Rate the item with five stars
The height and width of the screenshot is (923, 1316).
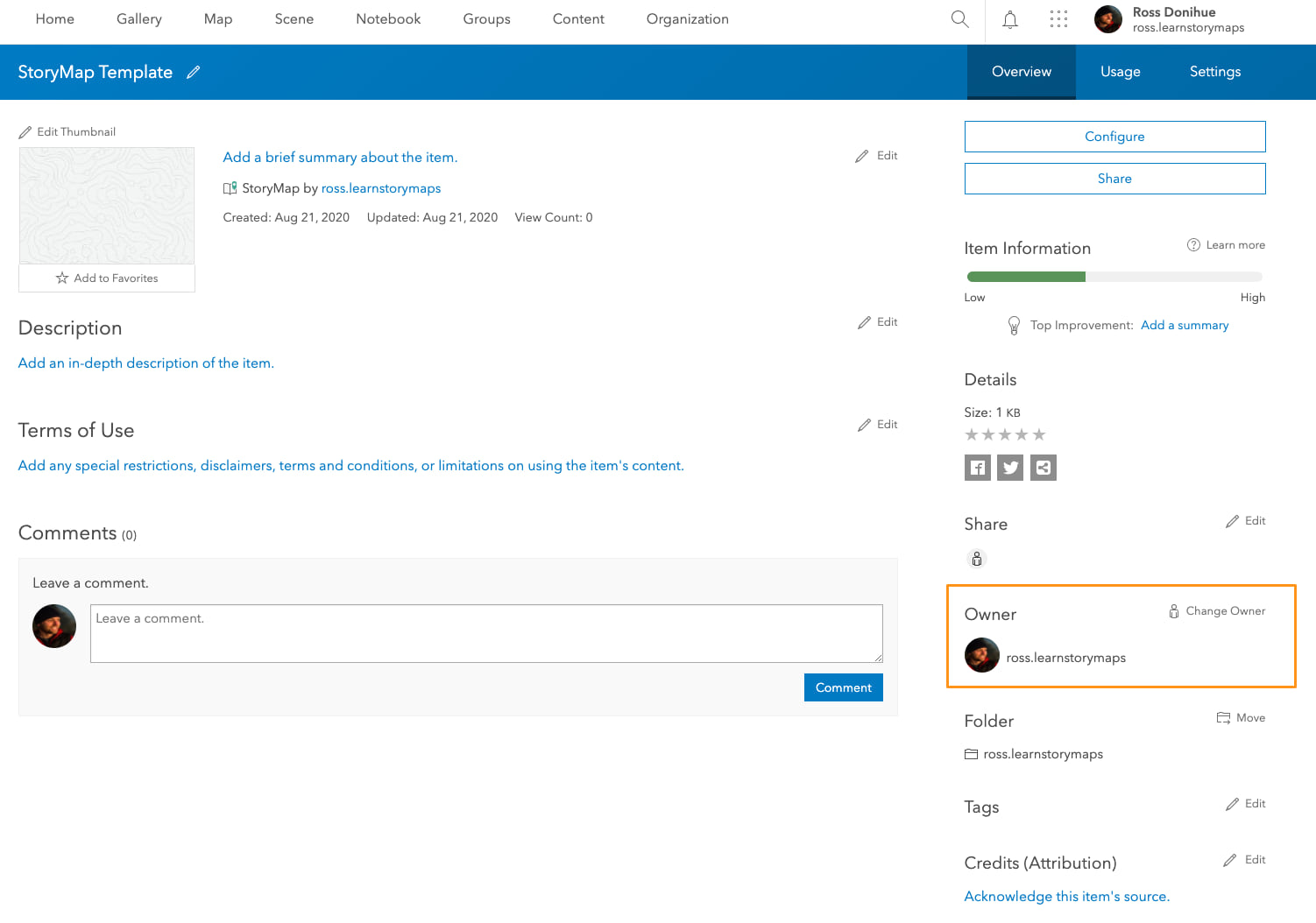pos(1039,434)
